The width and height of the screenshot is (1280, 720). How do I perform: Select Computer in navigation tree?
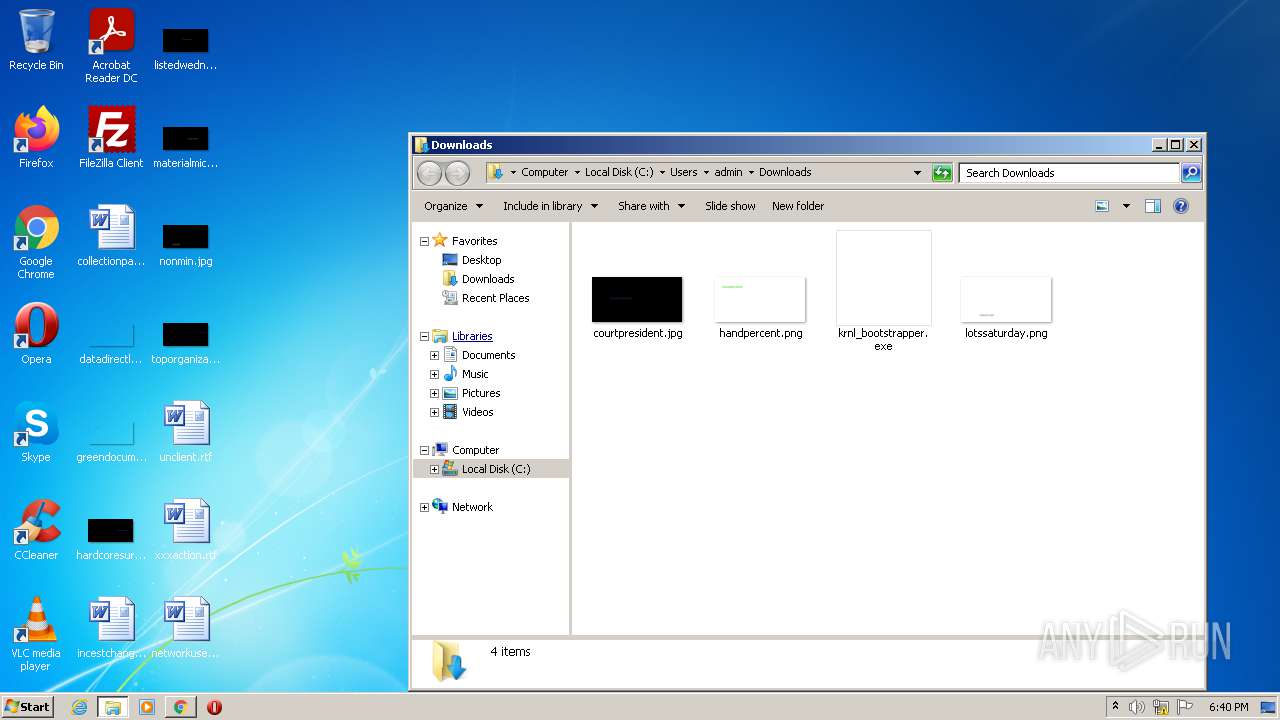coord(465,450)
